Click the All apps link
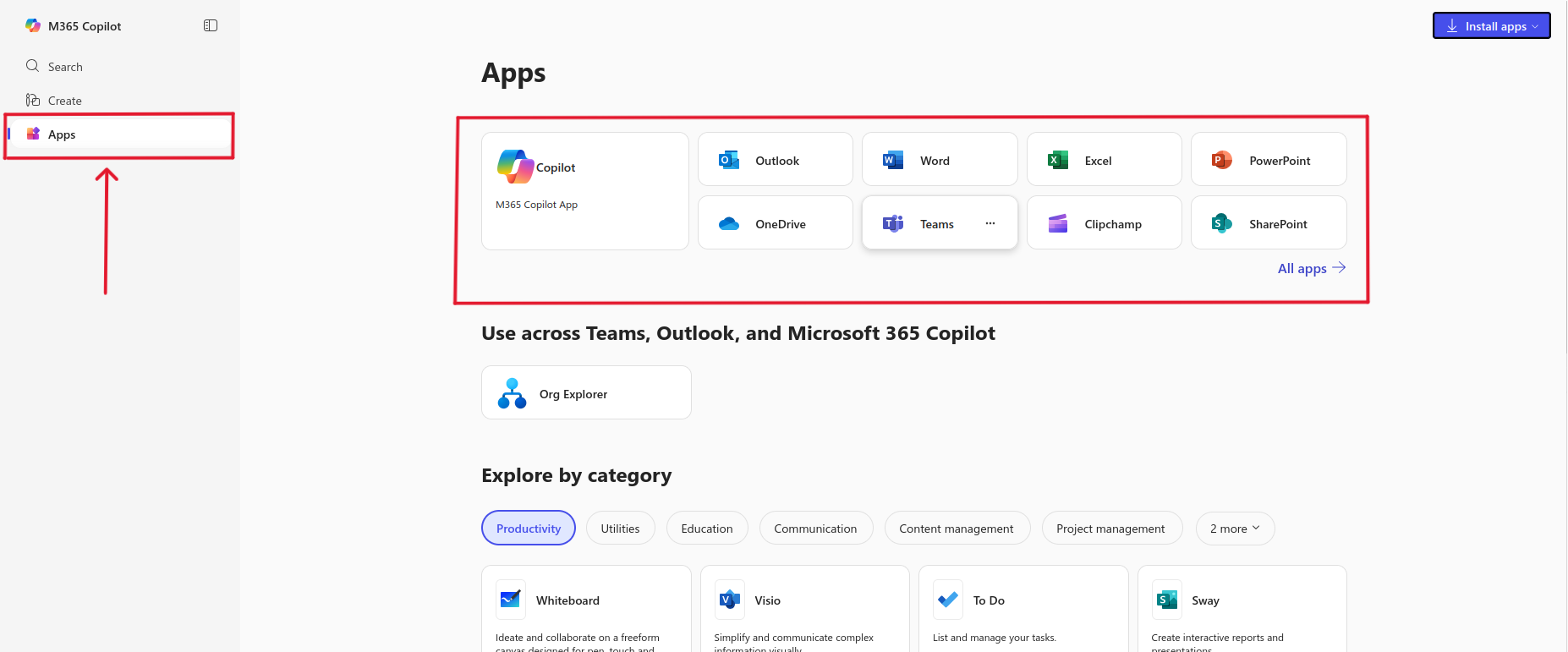The width and height of the screenshot is (1568, 652). tap(1310, 268)
